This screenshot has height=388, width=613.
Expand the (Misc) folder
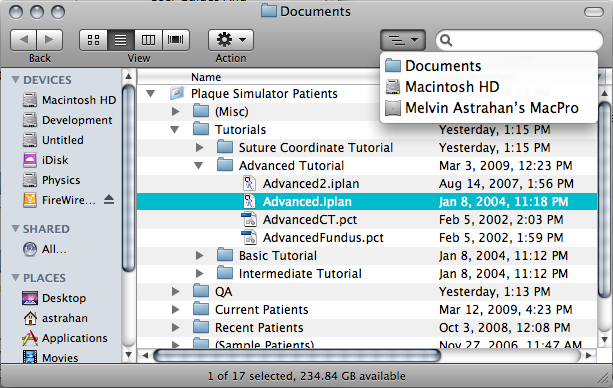tap(176, 111)
